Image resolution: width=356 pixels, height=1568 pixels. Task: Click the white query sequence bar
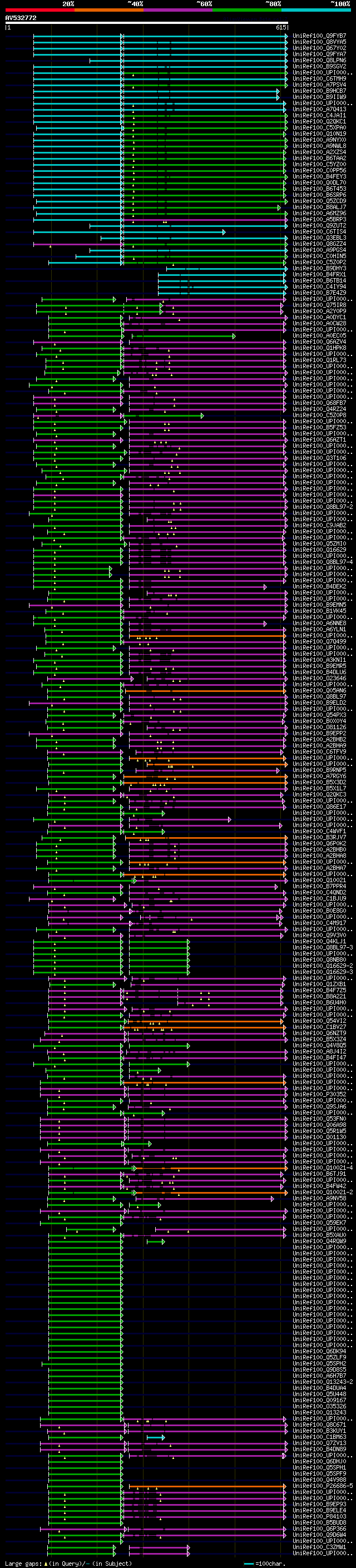click(147, 23)
